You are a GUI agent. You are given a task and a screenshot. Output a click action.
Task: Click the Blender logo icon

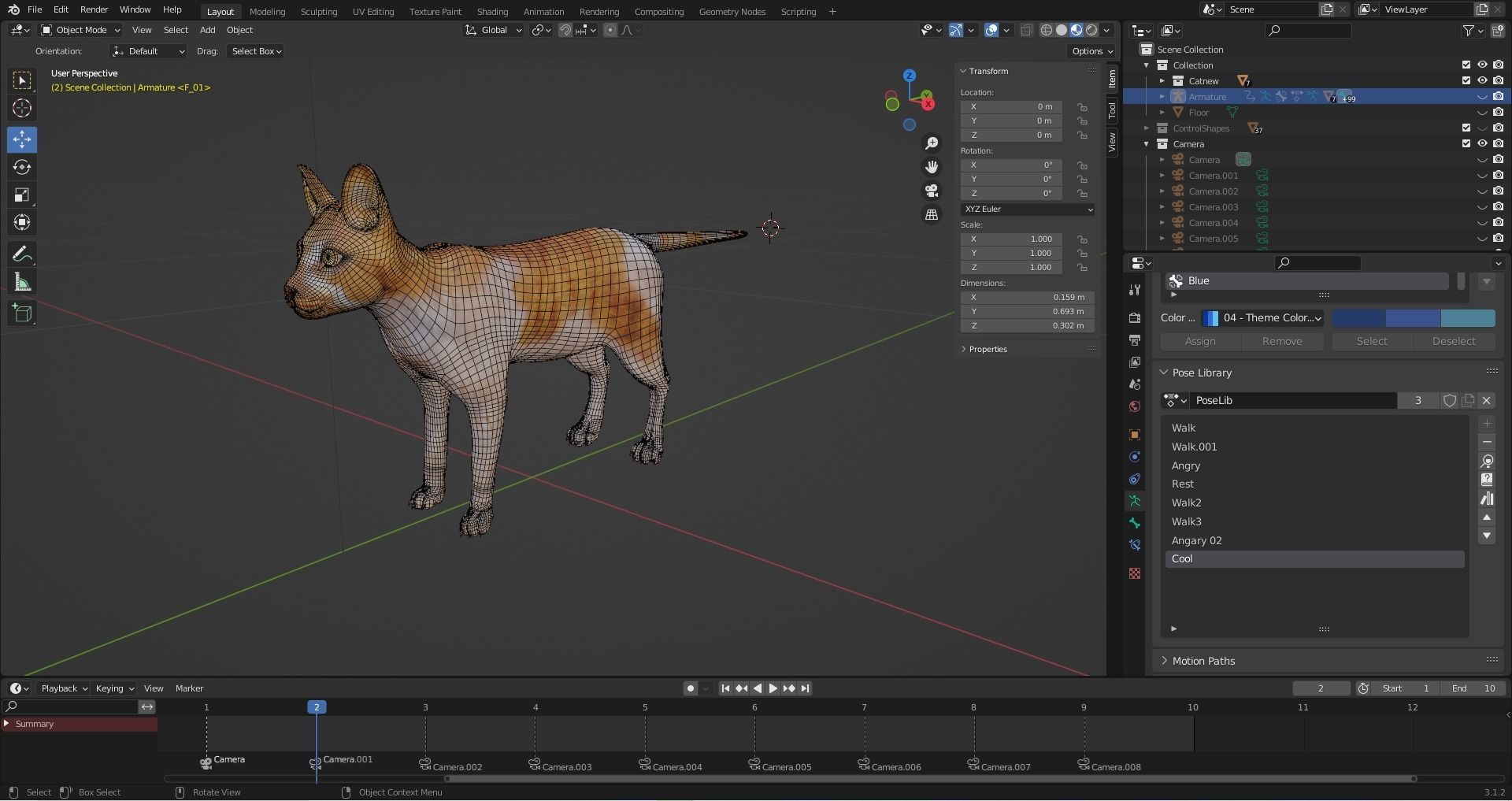(x=13, y=10)
